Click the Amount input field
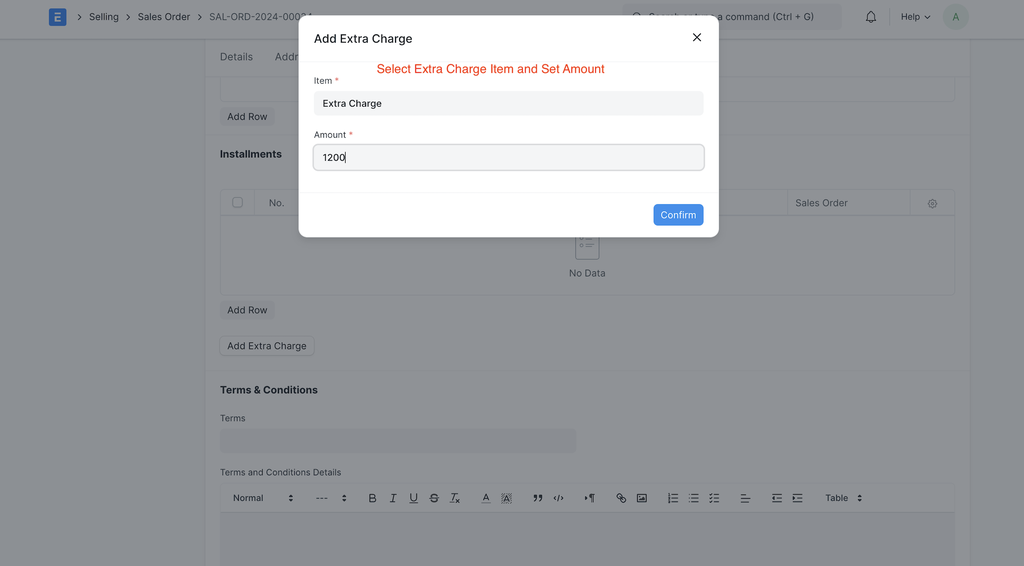 [x=508, y=157]
